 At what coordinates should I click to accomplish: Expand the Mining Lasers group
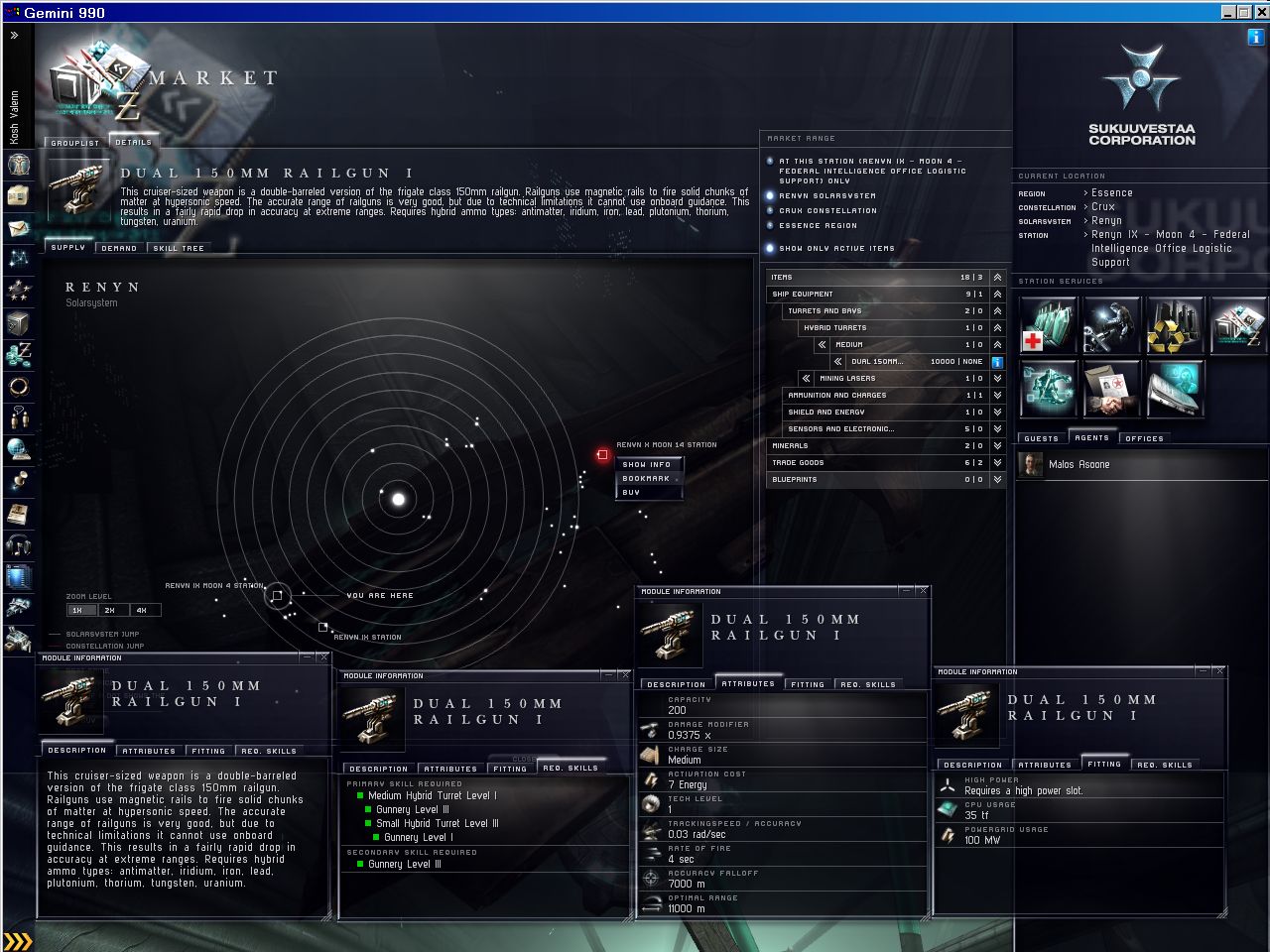[997, 379]
